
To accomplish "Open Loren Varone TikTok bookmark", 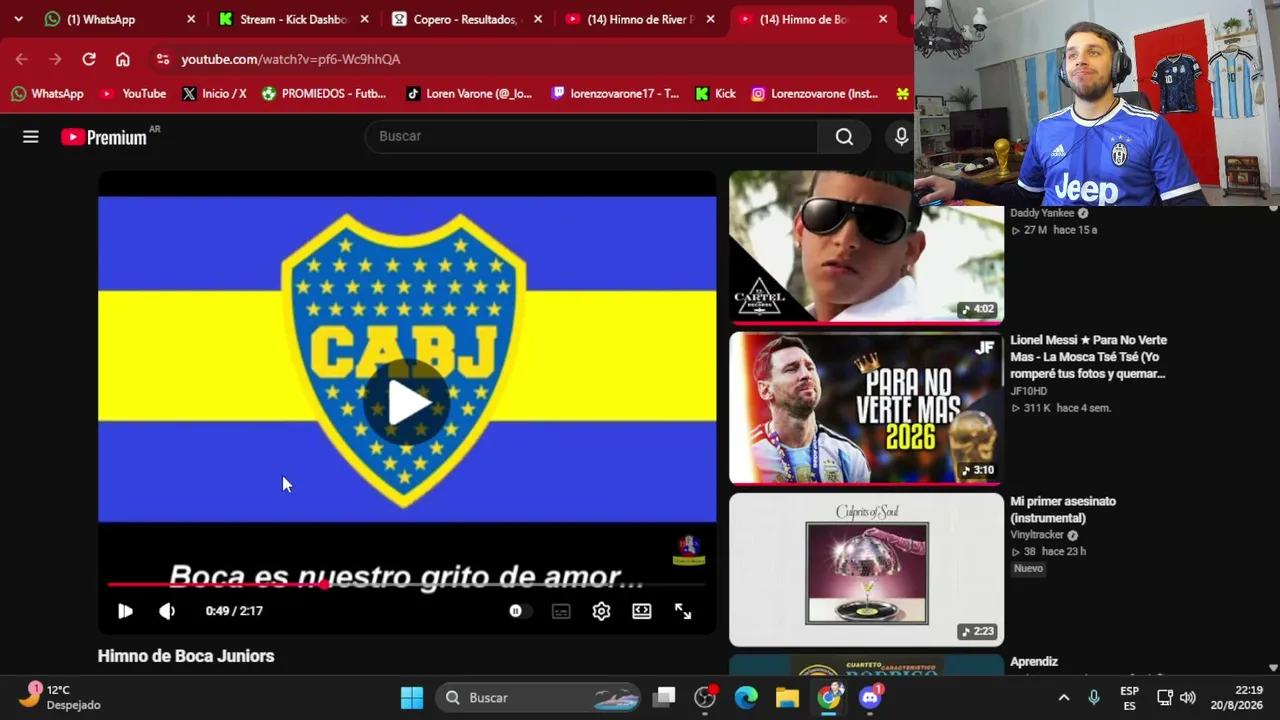I will click(469, 94).
